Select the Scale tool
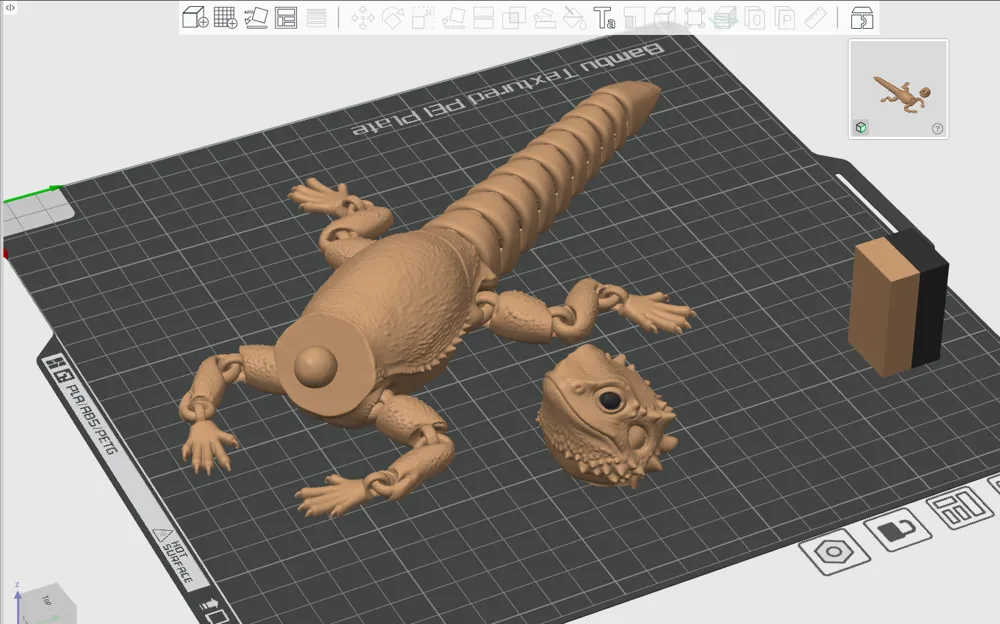This screenshot has height=624, width=1000. click(423, 19)
